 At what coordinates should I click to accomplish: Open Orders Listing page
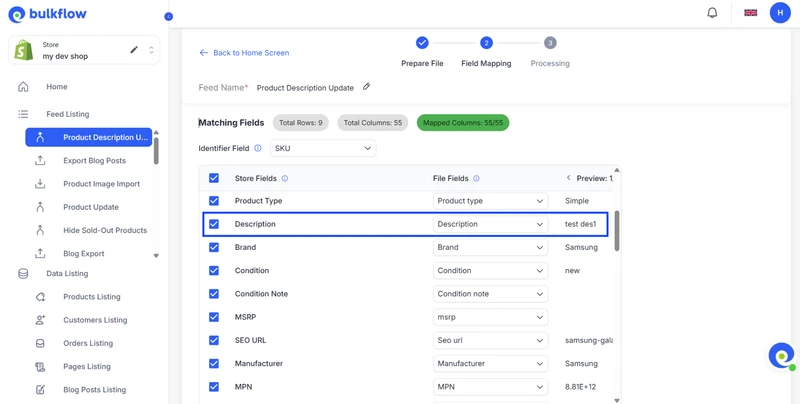(x=88, y=343)
